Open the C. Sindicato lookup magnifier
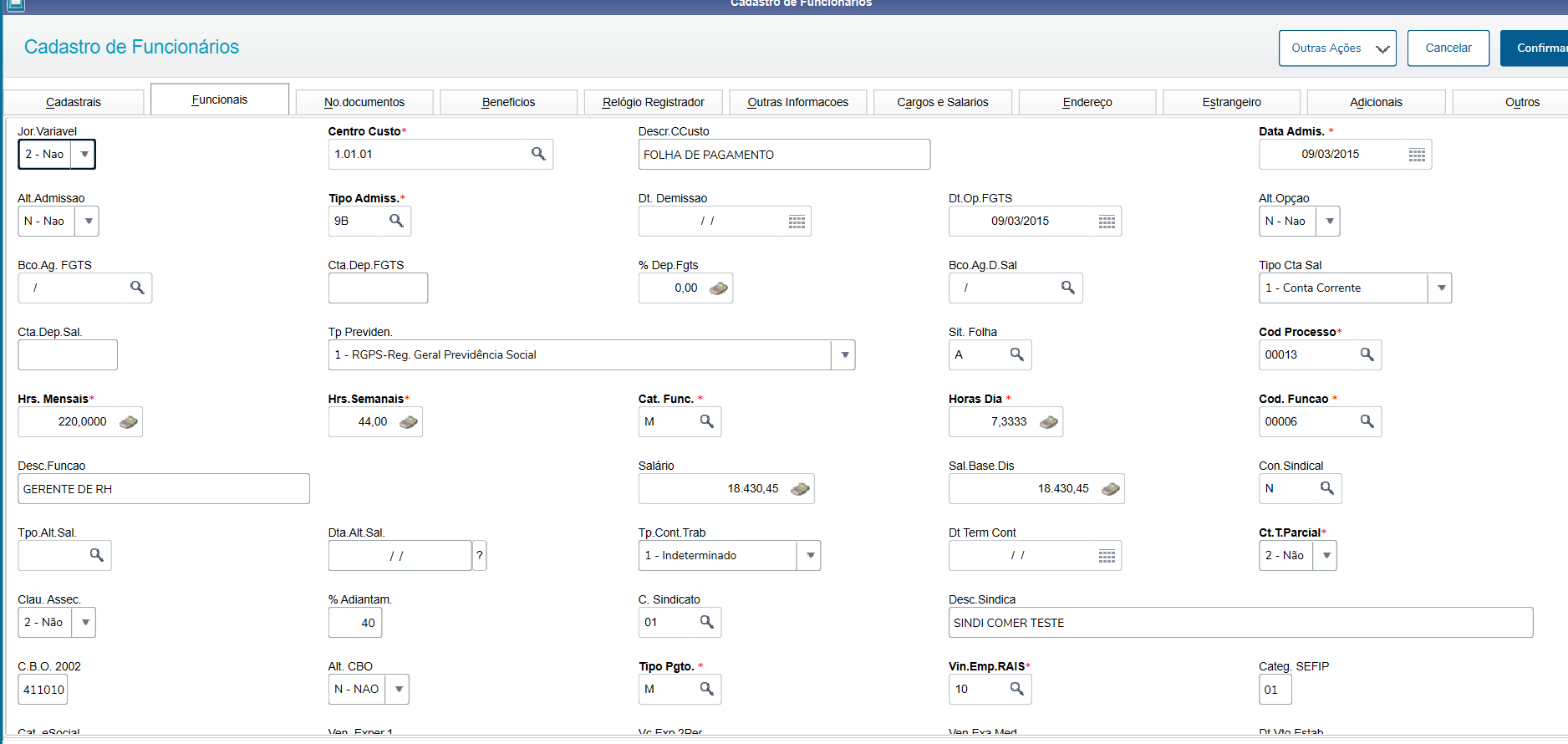Screen dimensions: 1568x744 [x=706, y=622]
